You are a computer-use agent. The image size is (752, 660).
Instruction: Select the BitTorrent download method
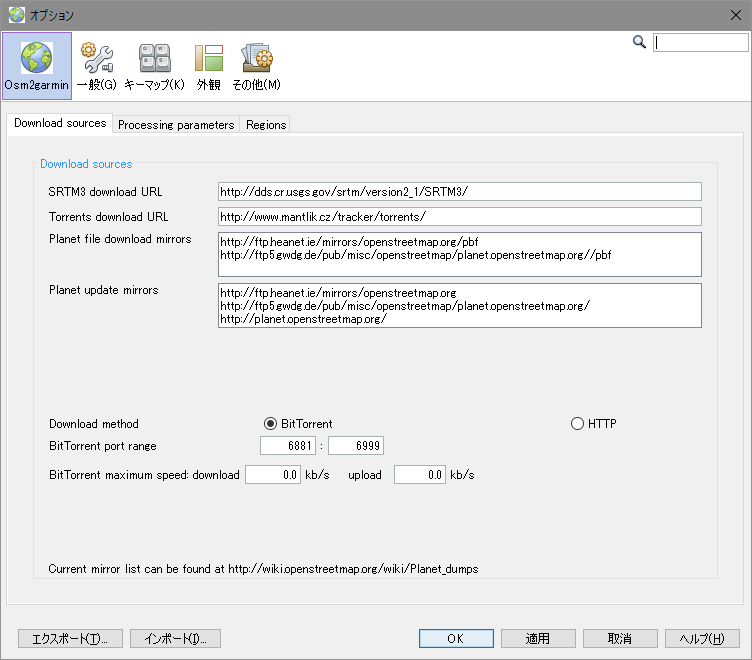coord(270,424)
